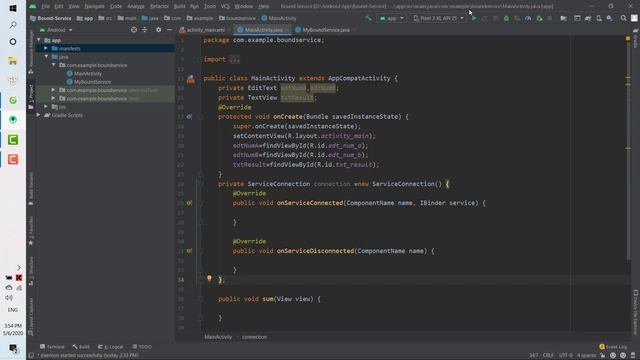The width and height of the screenshot is (640, 360).
Task: Click the yellow intention bulb on line 34
Action: point(209,278)
